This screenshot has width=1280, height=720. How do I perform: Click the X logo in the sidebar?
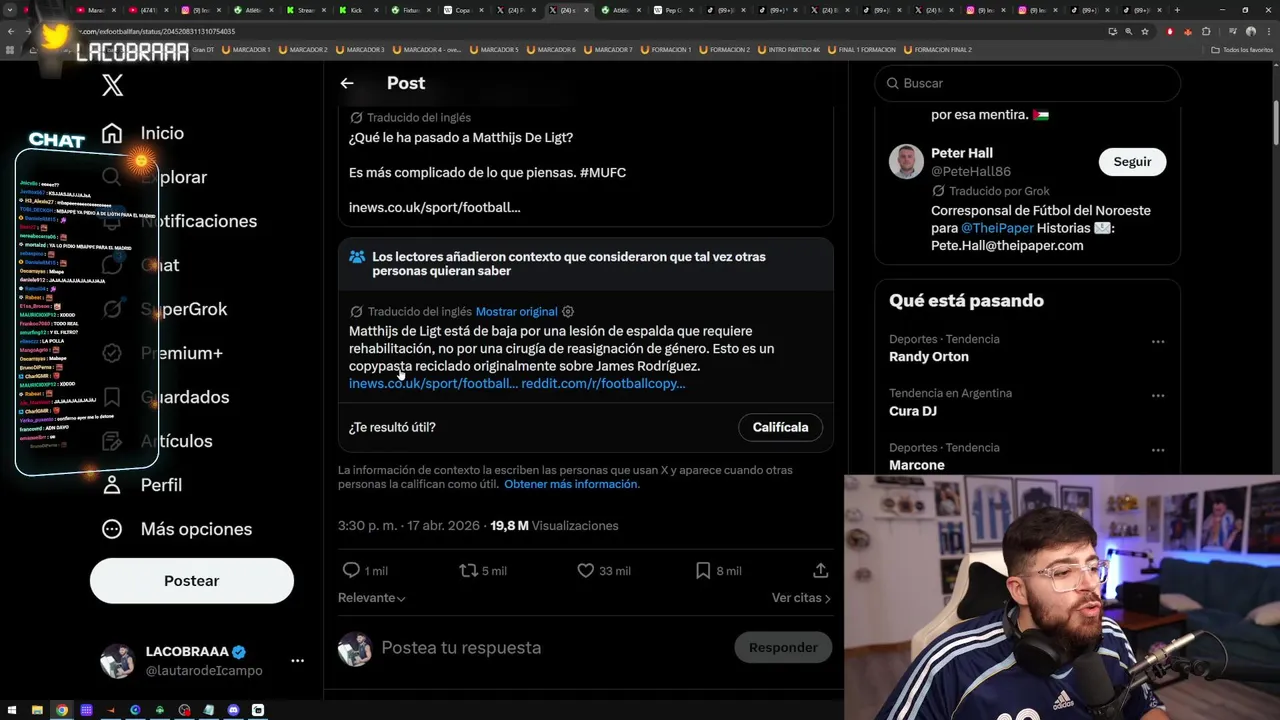coord(112,85)
